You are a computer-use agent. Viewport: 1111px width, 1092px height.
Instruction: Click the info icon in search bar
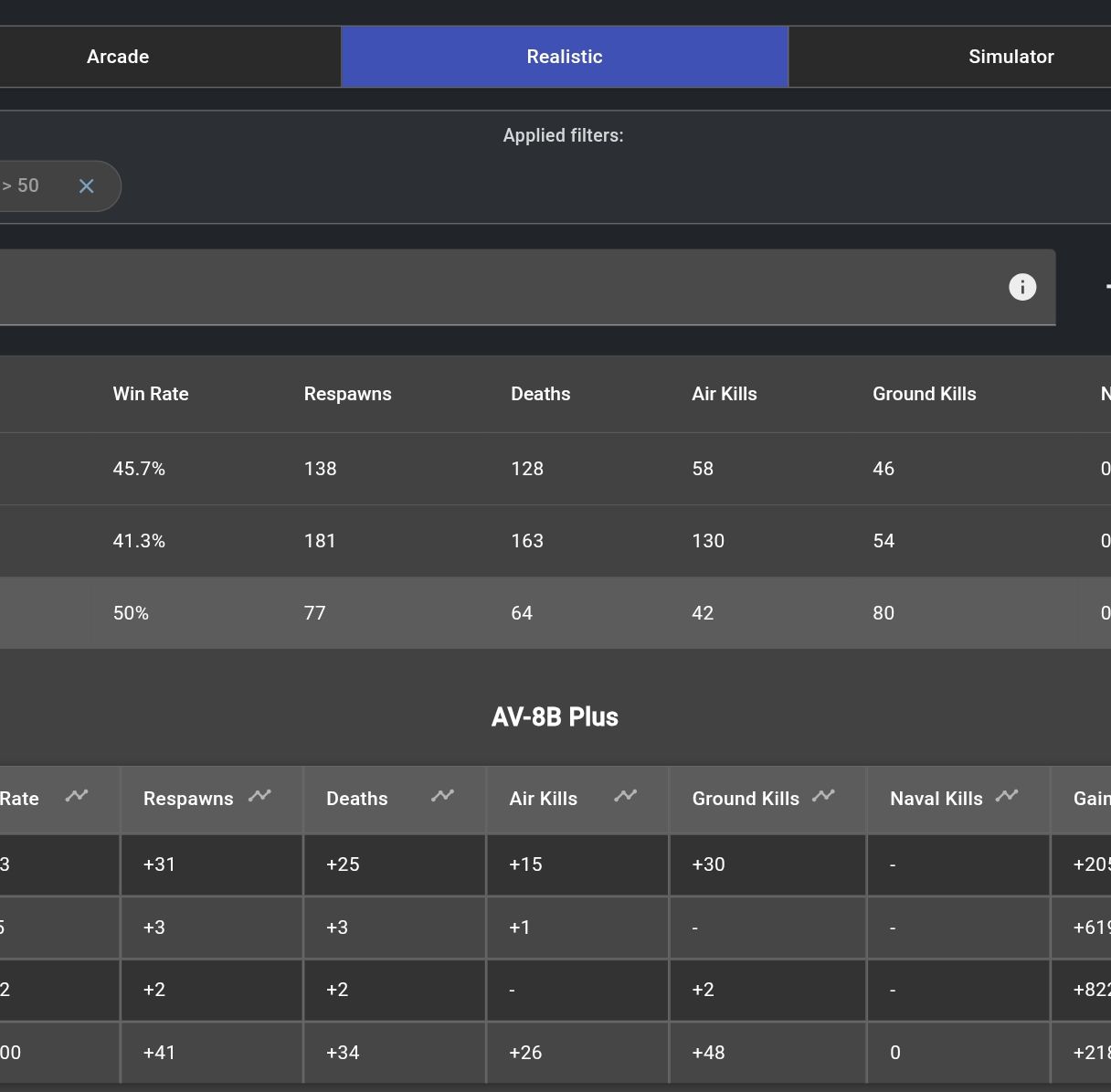click(1022, 287)
